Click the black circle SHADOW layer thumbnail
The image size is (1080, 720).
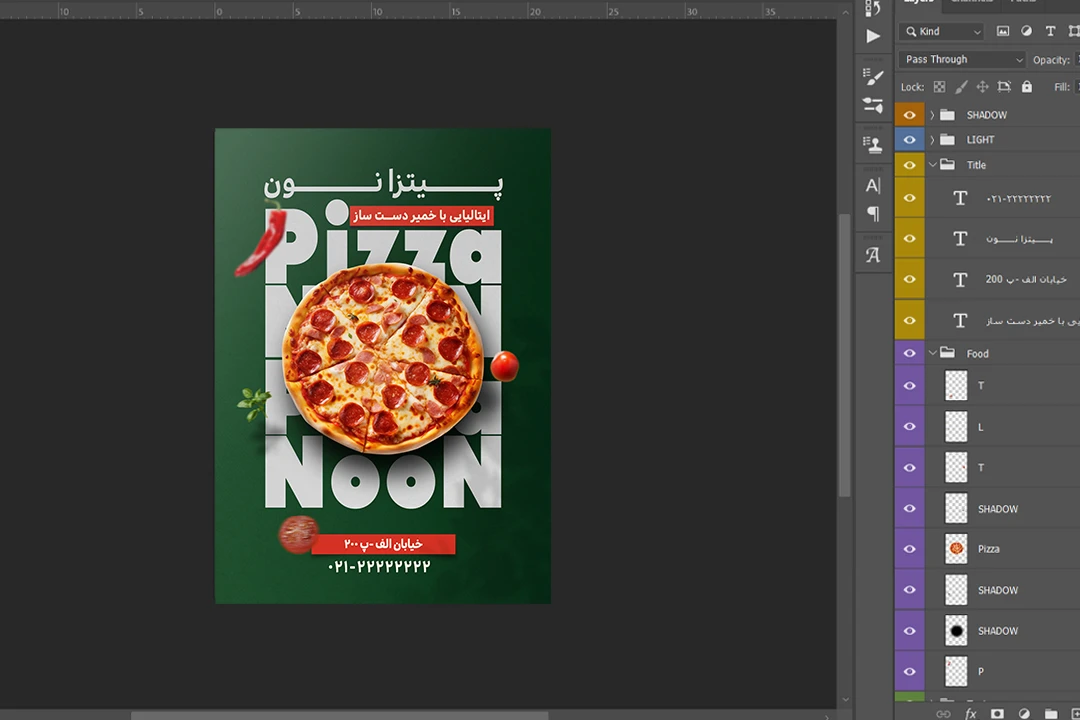[x=956, y=630]
